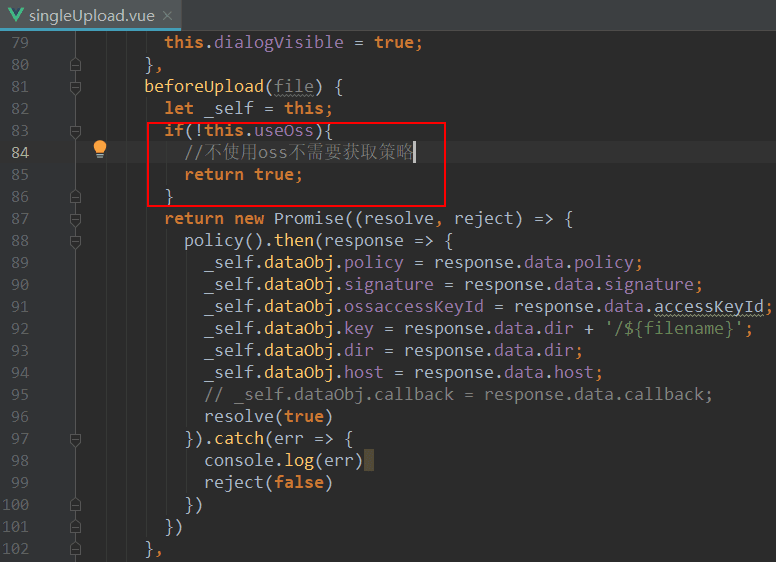
Task: Collapse the beforeUpload fold on line 81
Action: [x=75, y=87]
